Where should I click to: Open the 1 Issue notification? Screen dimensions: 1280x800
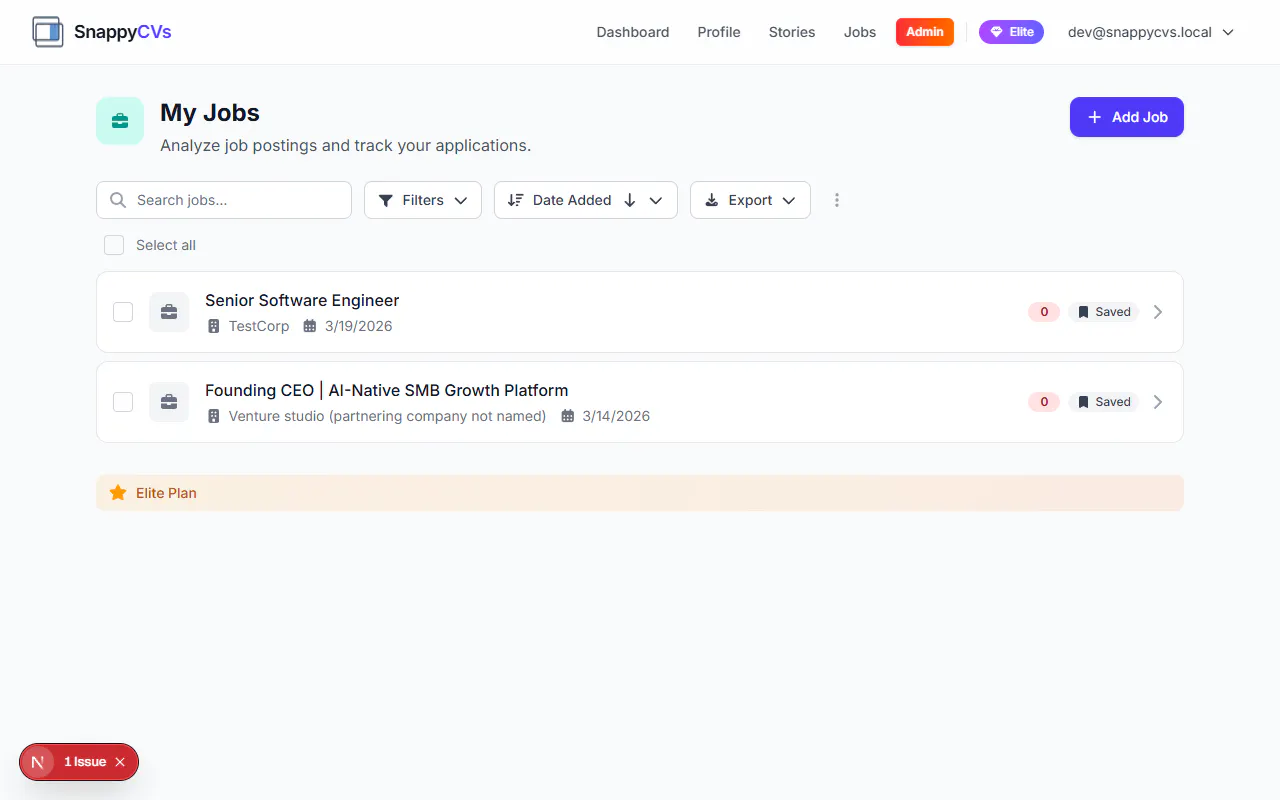pyautogui.click(x=85, y=762)
